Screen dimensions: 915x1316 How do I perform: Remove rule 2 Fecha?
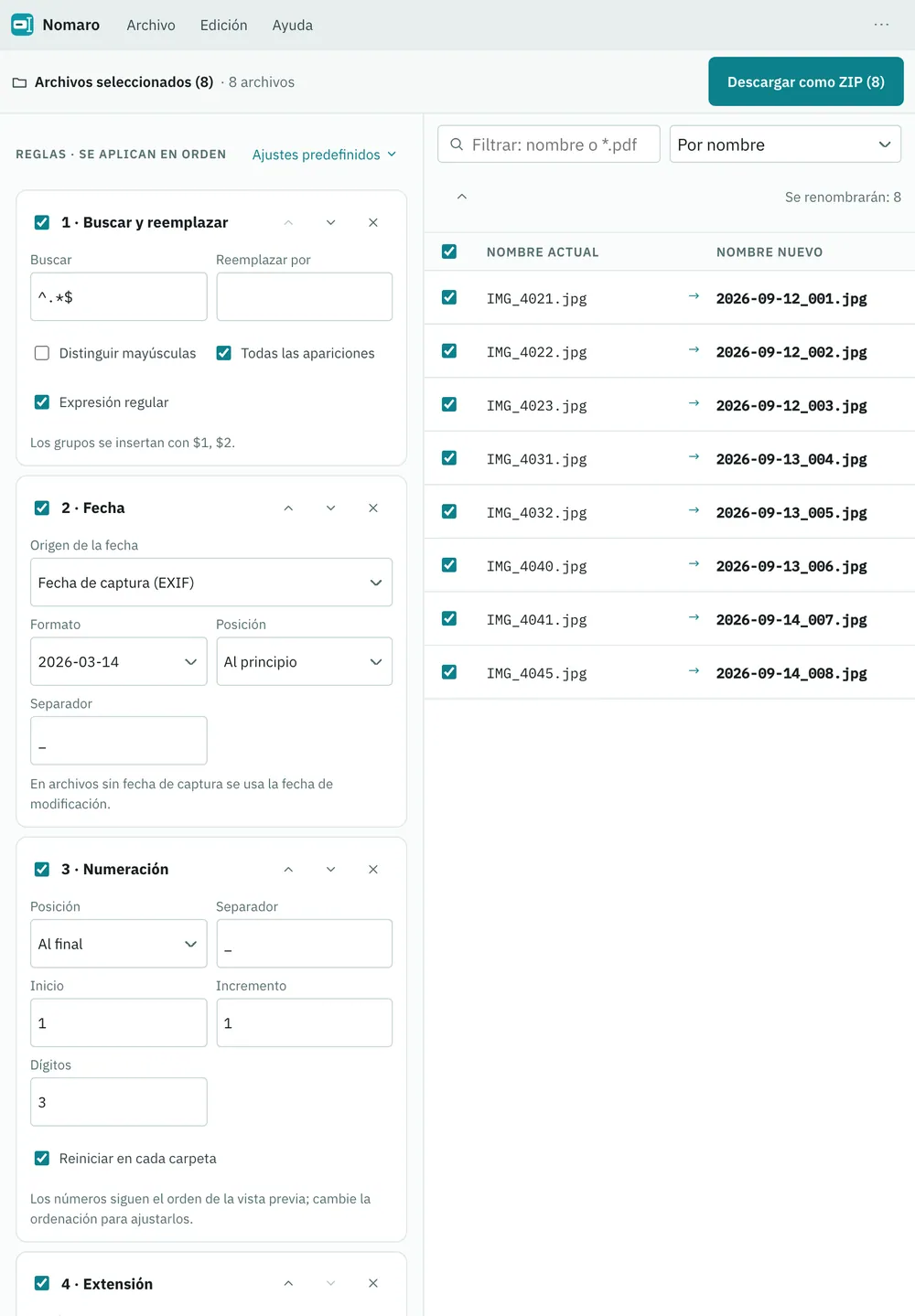tap(373, 508)
